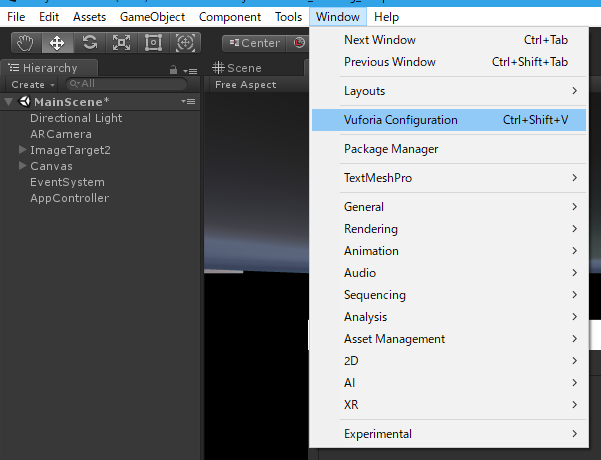The height and width of the screenshot is (460, 601).
Task: Select the Scale tool
Action: coord(121,43)
